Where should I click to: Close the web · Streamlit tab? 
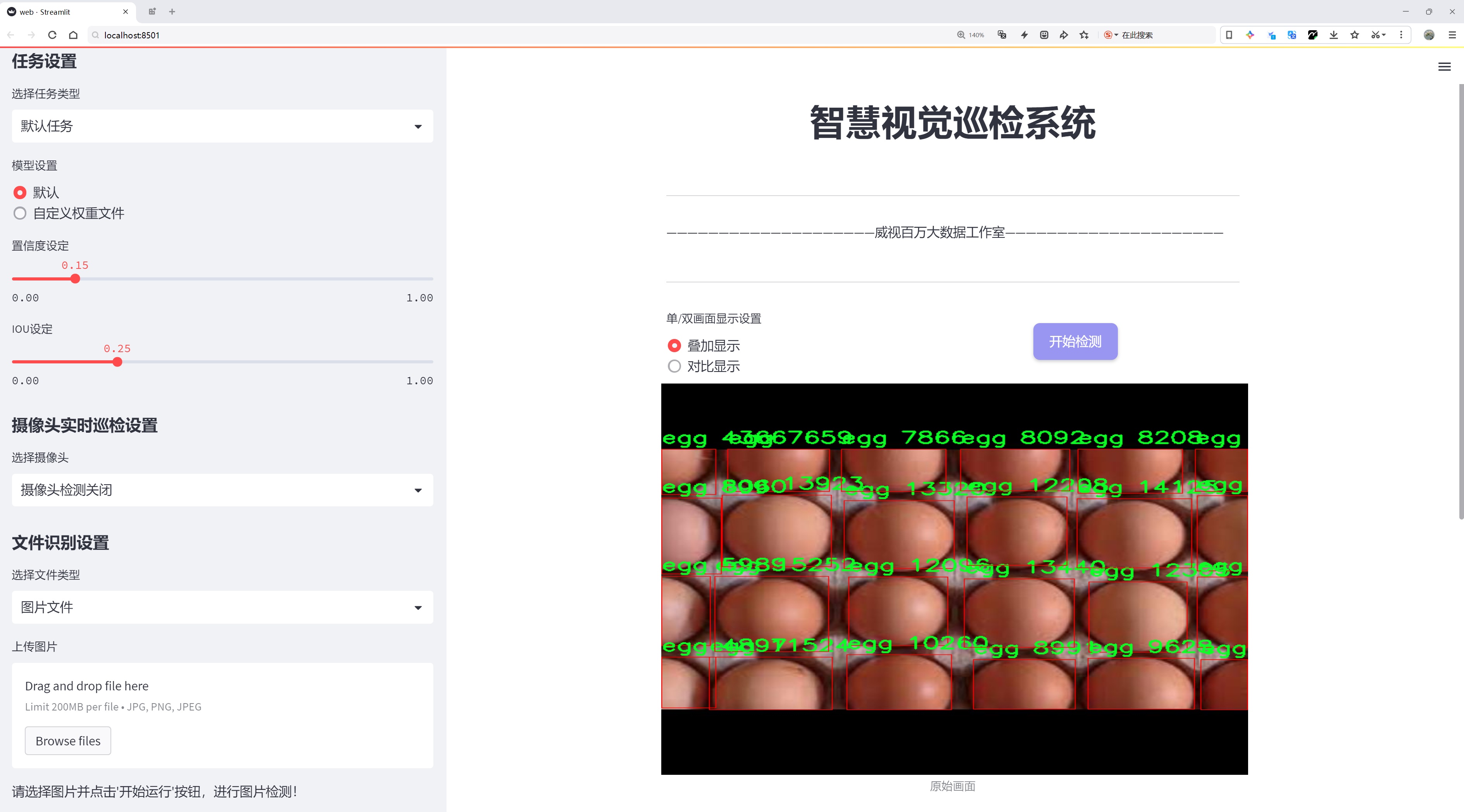coord(126,11)
